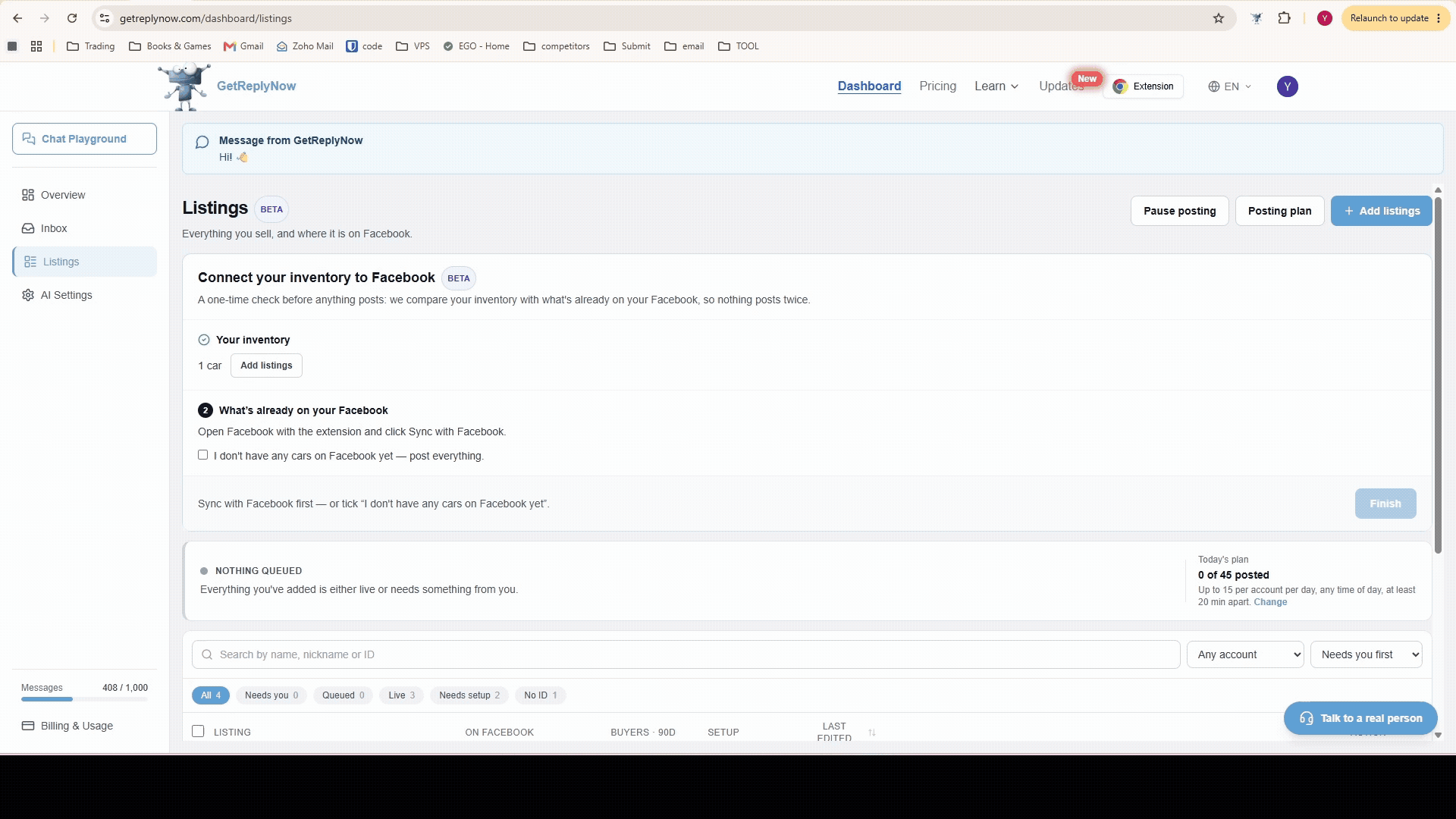Open Overview in the sidebar
The image size is (1456, 819).
84,195
